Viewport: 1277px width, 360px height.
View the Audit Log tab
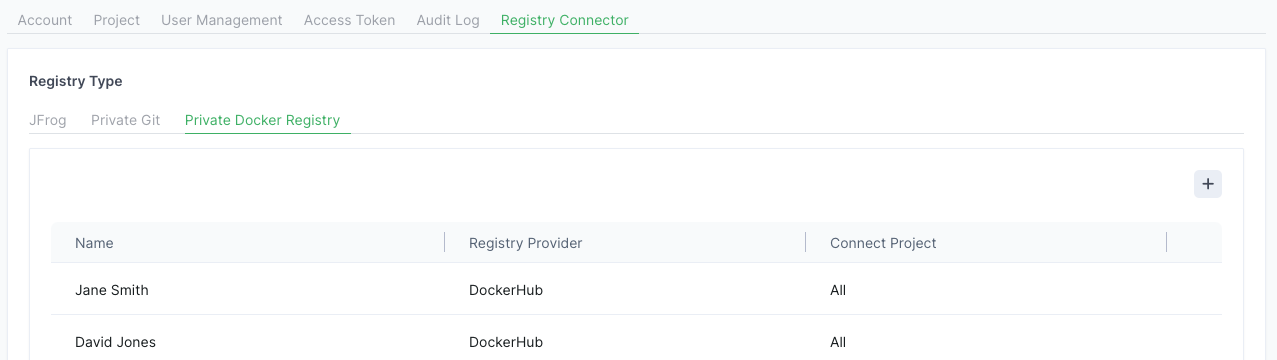point(448,20)
